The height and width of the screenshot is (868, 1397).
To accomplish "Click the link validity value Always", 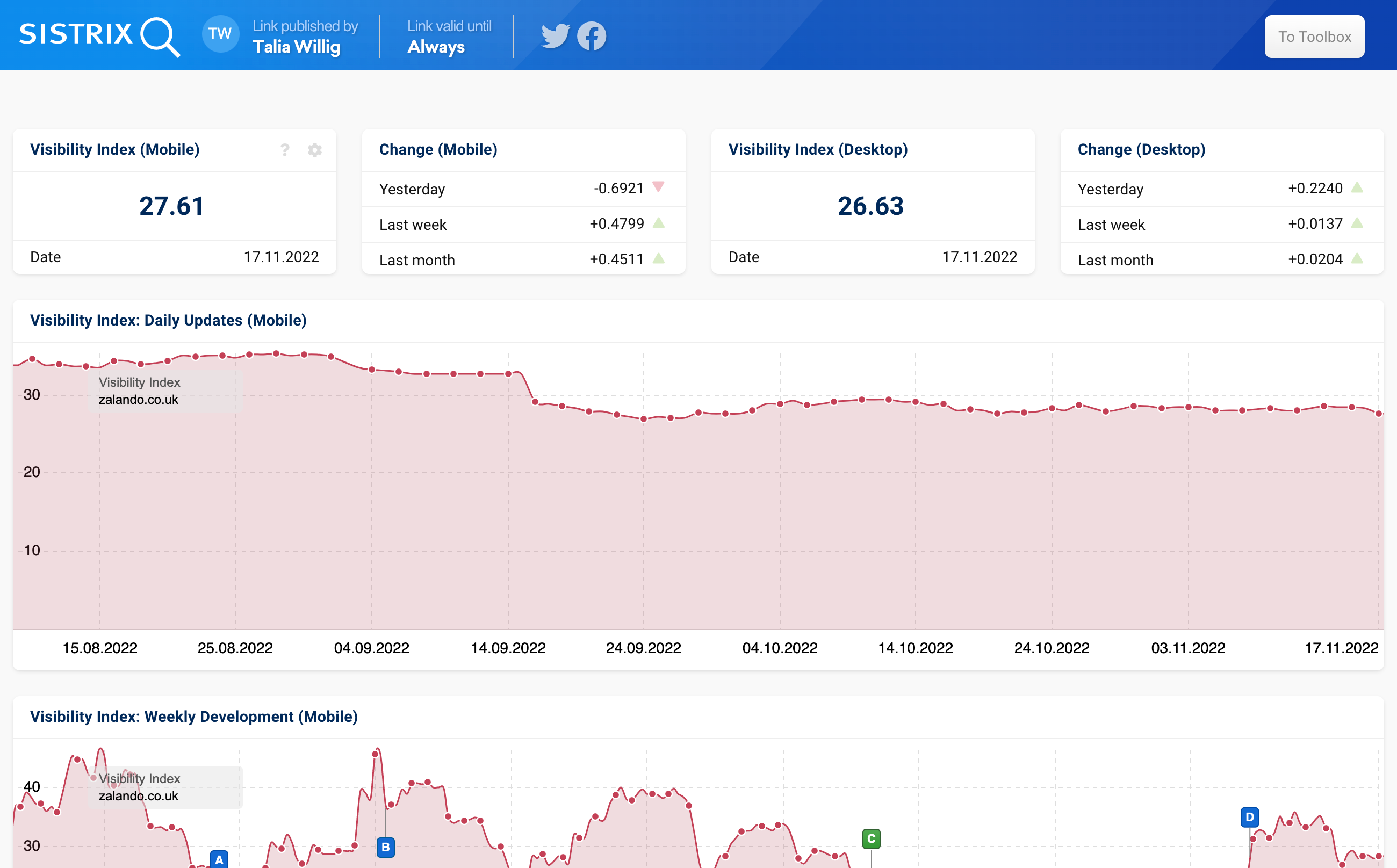I will pyautogui.click(x=436, y=47).
